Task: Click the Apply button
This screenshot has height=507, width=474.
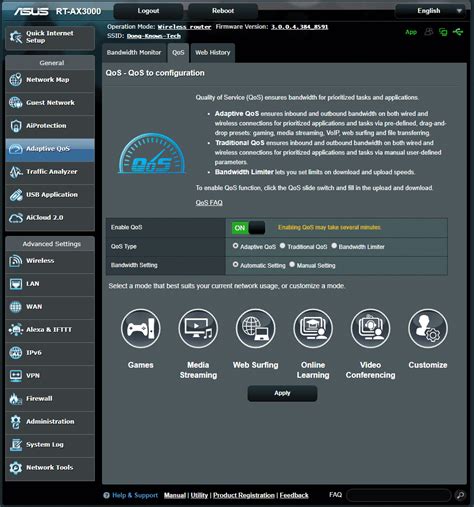Action: point(282,393)
